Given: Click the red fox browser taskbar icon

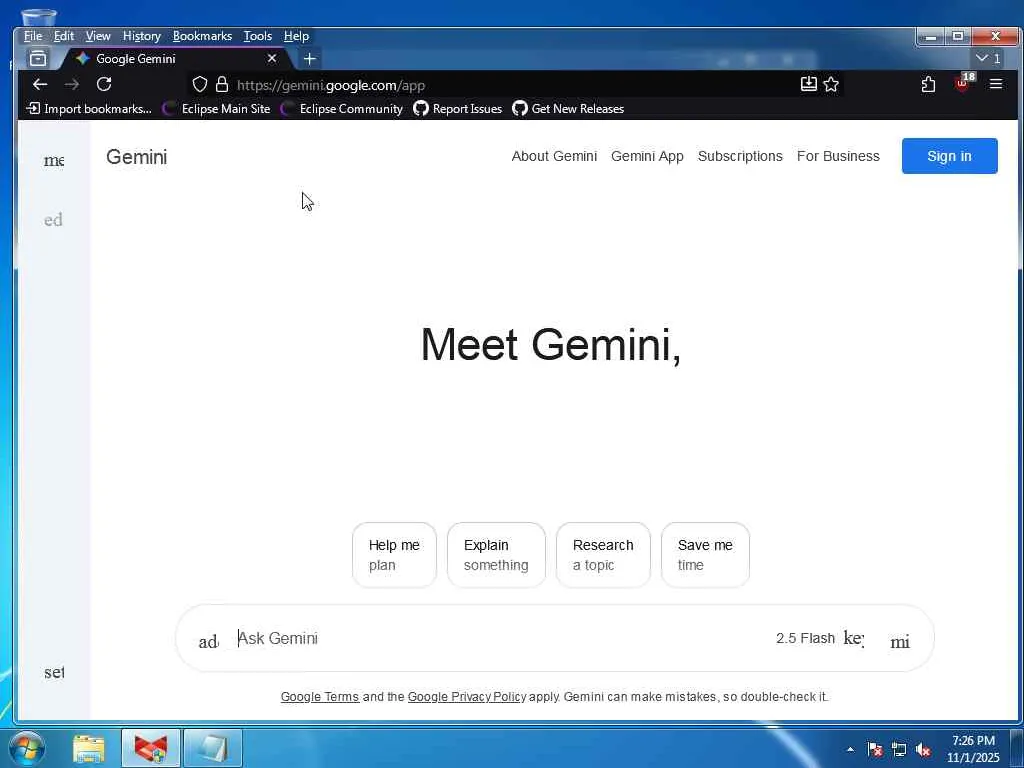Looking at the screenshot, I should point(151,748).
